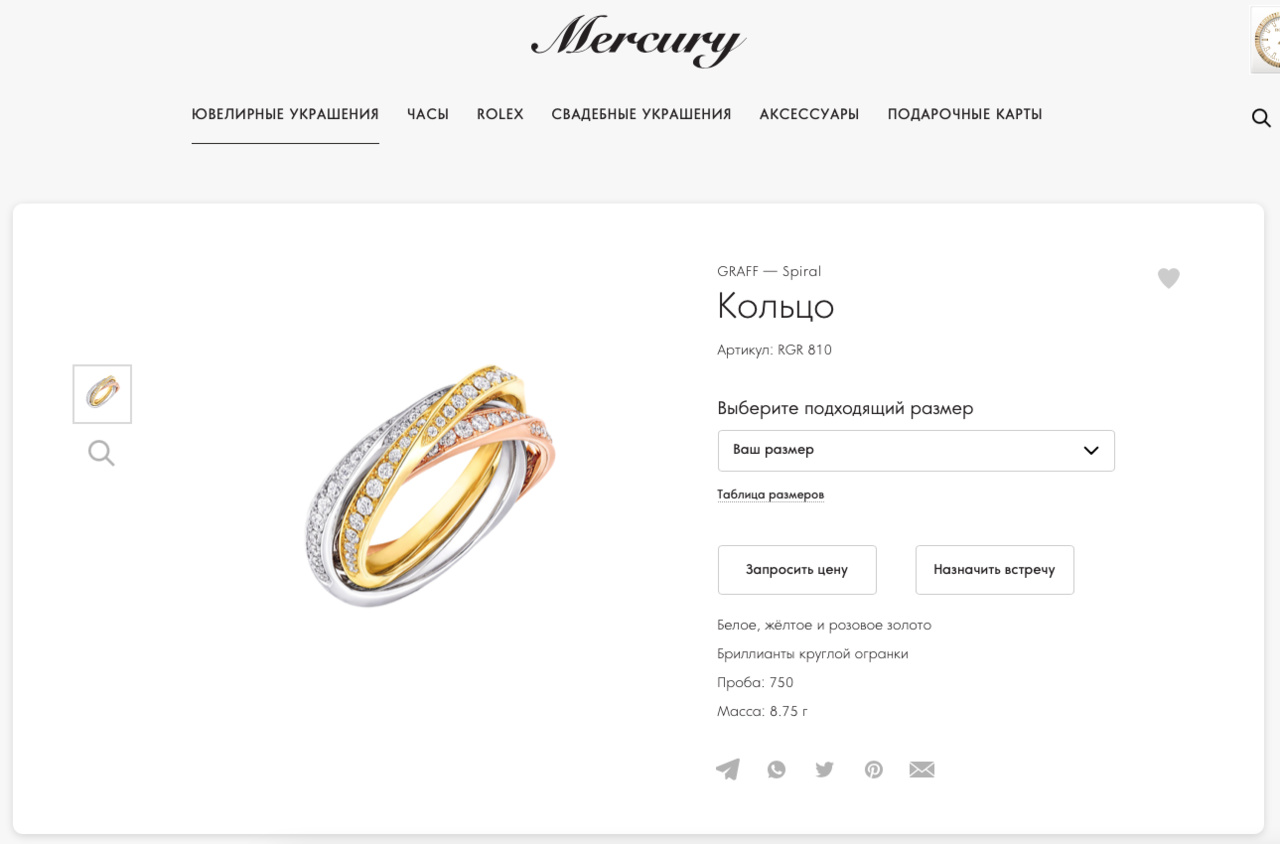This screenshot has width=1280, height=844.
Task: Open the 'Ваш размер' size dropdown
Action: [x=916, y=450]
